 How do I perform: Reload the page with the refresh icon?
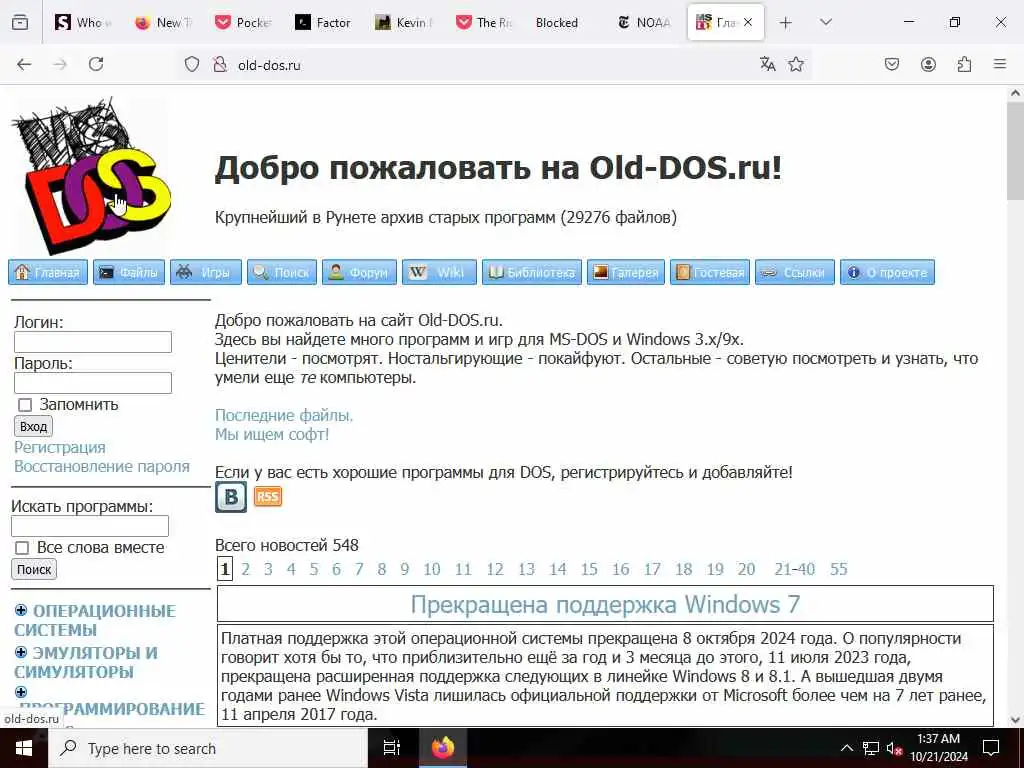click(96, 64)
